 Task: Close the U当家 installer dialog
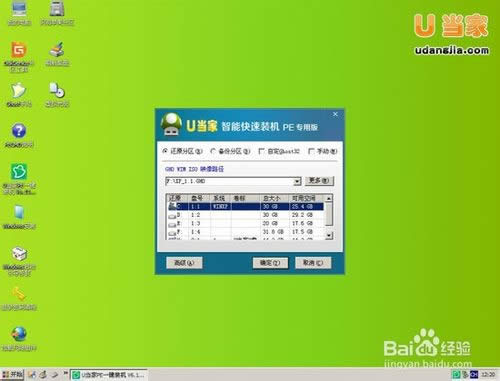click(x=335, y=114)
